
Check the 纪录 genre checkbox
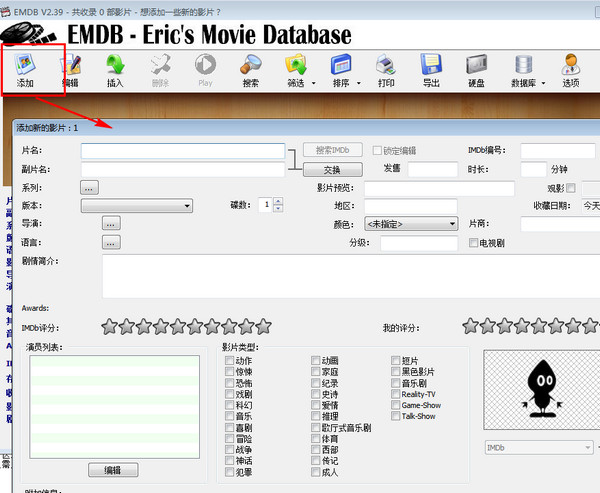pos(315,383)
